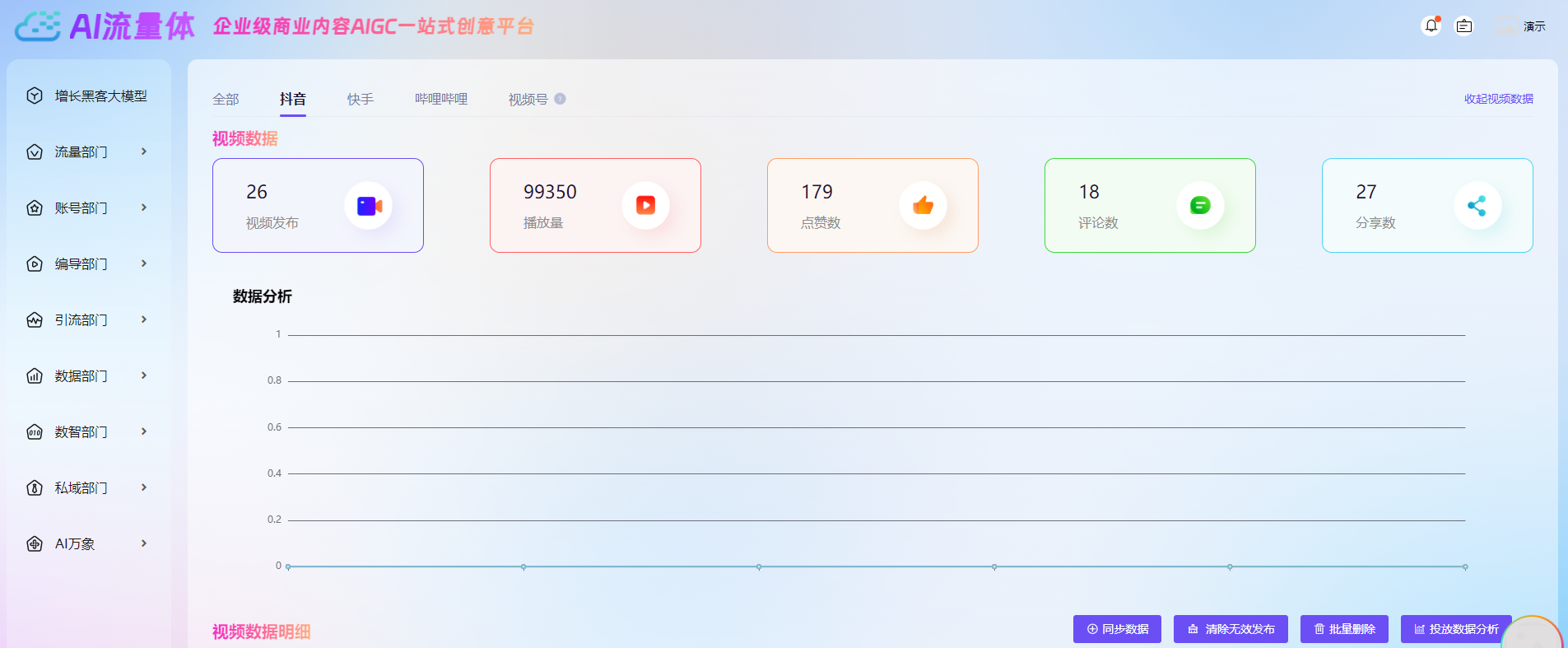This screenshot has width=1568, height=648.
Task: Click the 视频数据 section heading
Action: point(244,138)
